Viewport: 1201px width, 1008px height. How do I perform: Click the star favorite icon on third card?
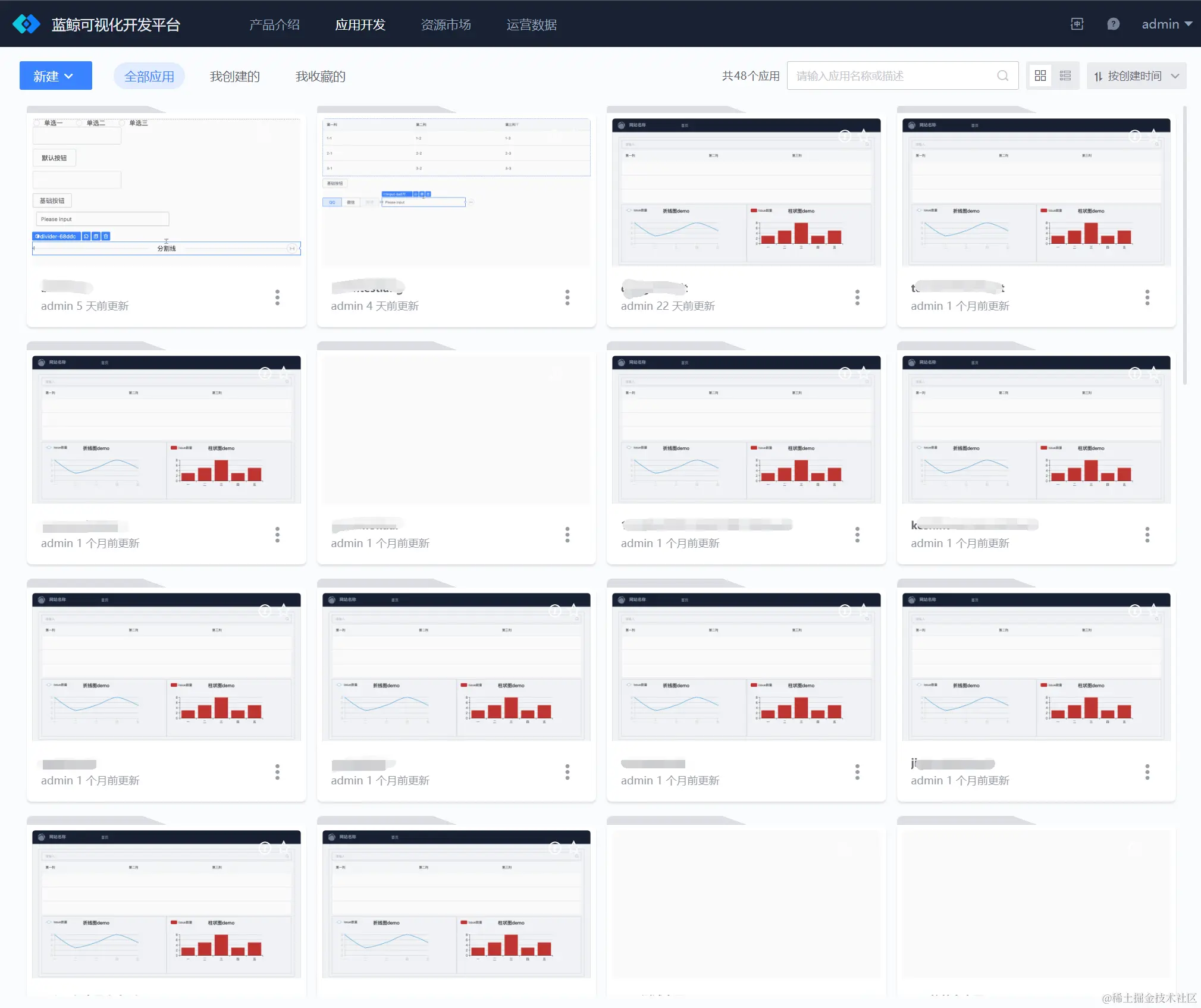864,136
